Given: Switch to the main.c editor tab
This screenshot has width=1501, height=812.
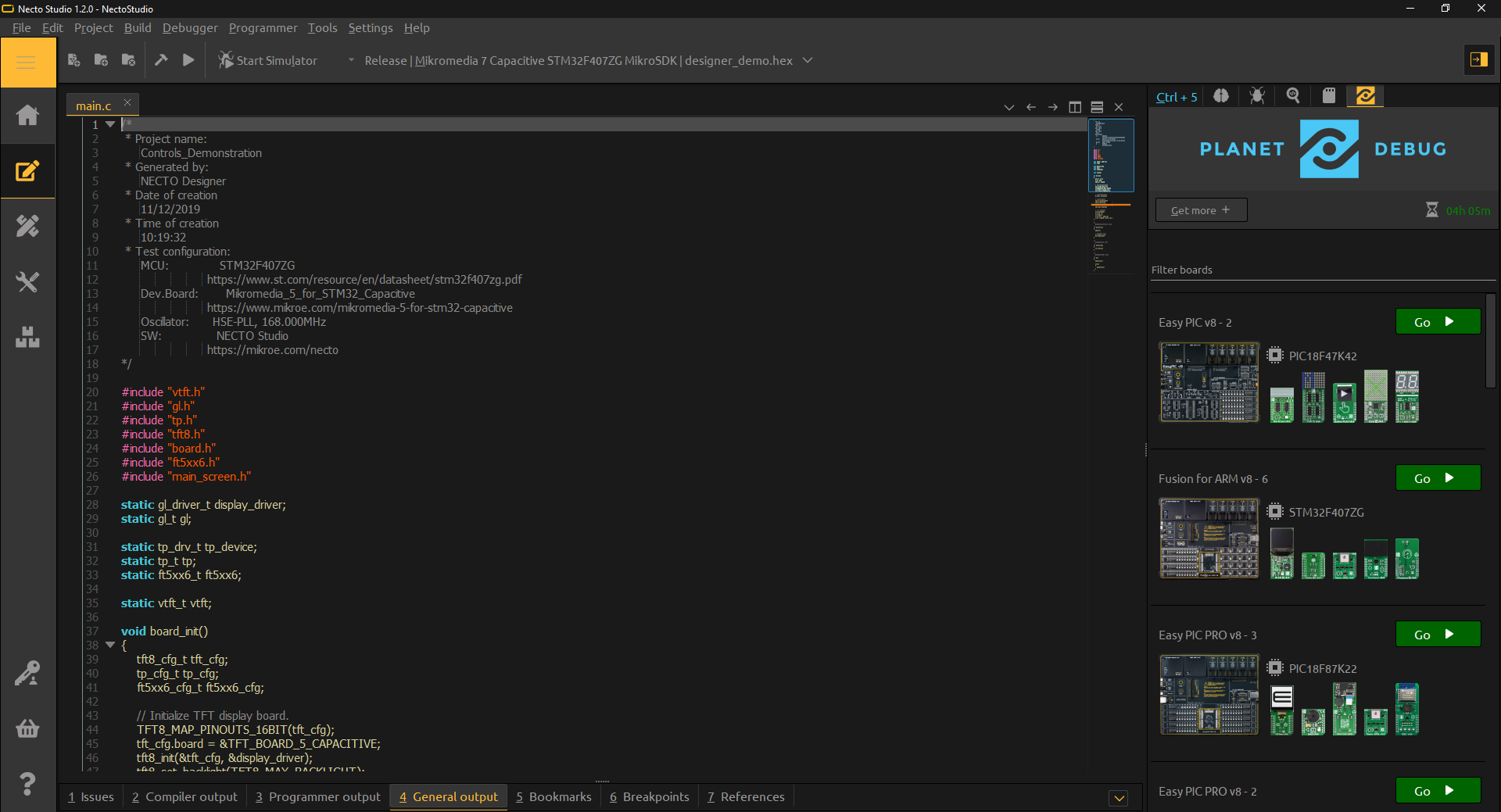Looking at the screenshot, I should click(94, 106).
